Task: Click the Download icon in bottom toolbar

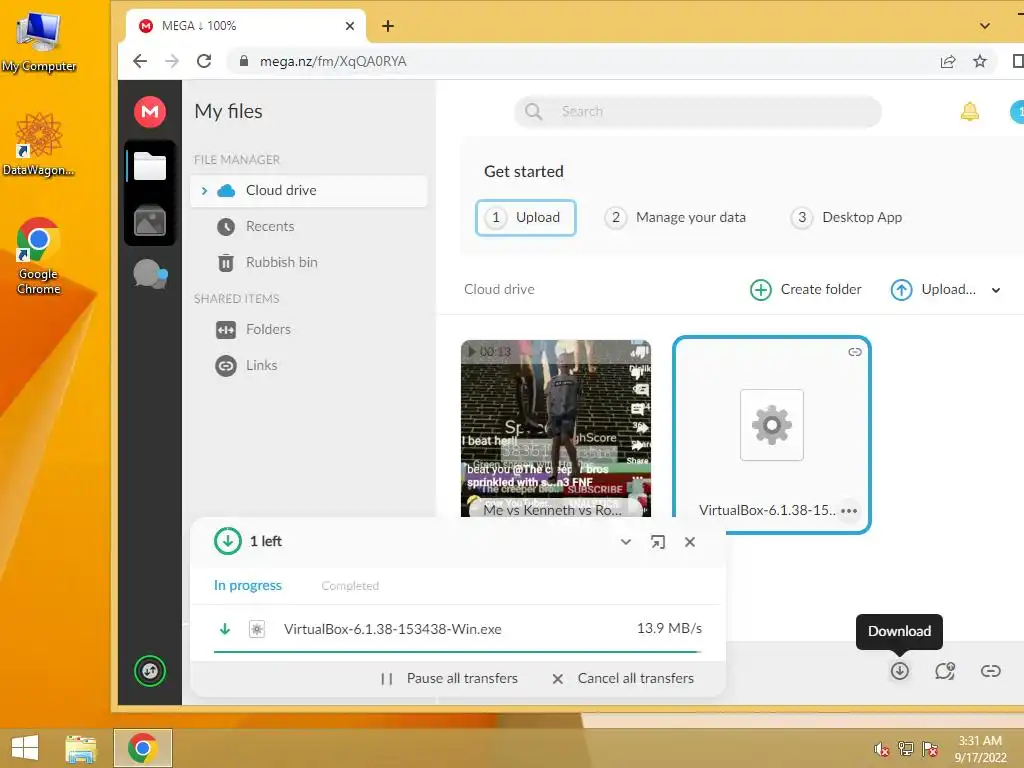Action: click(x=899, y=671)
